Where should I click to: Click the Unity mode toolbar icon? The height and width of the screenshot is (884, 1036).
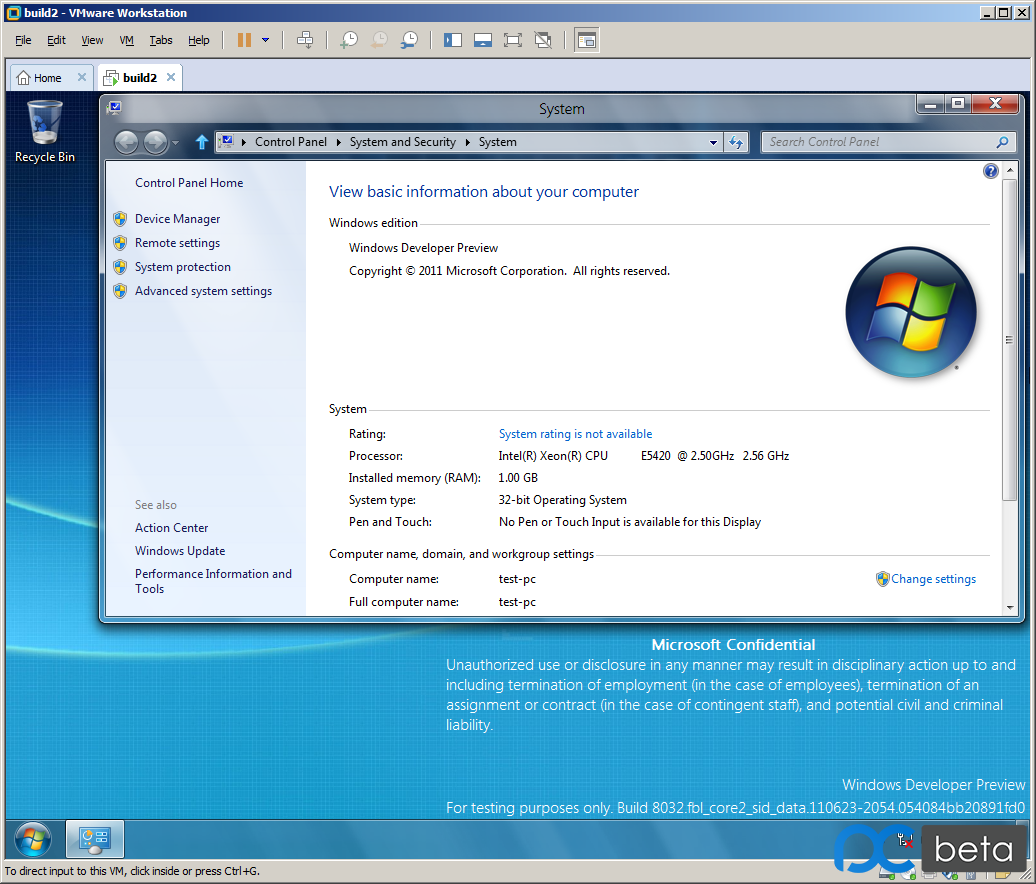(543, 40)
